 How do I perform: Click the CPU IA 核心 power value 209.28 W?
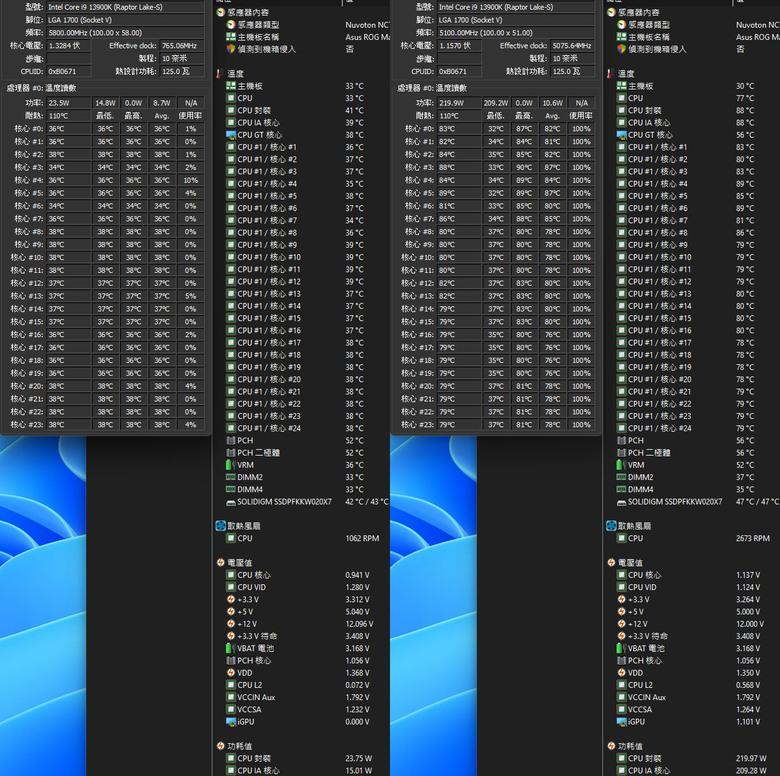(x=751, y=771)
